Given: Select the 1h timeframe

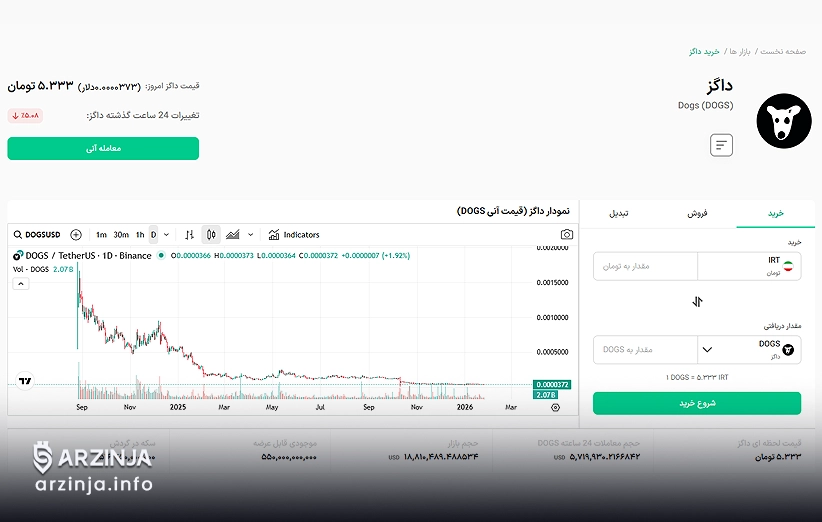Looking at the screenshot, I should pyautogui.click(x=140, y=235).
